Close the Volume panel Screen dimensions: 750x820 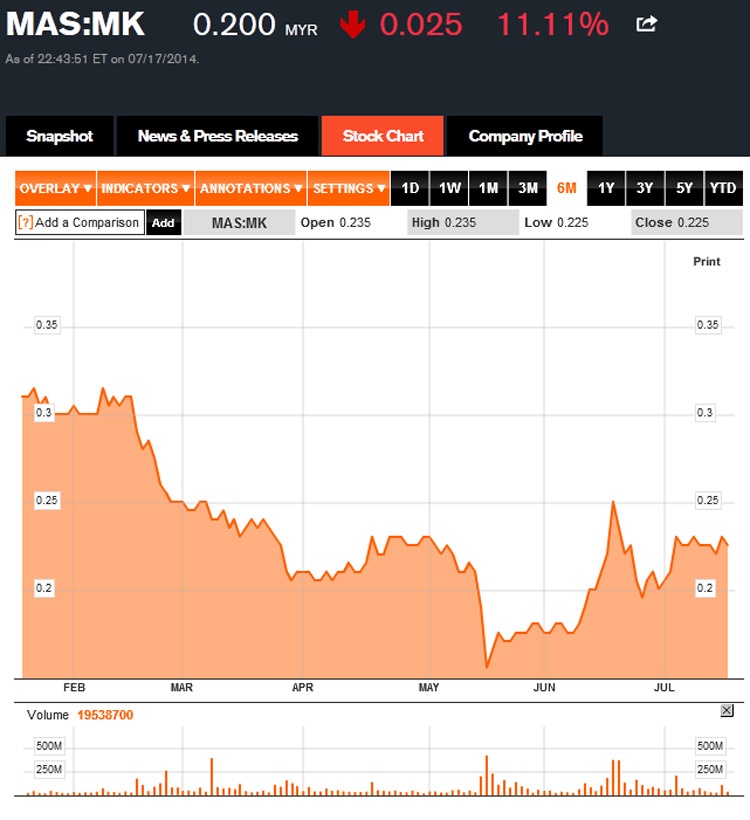pyautogui.click(x=727, y=710)
